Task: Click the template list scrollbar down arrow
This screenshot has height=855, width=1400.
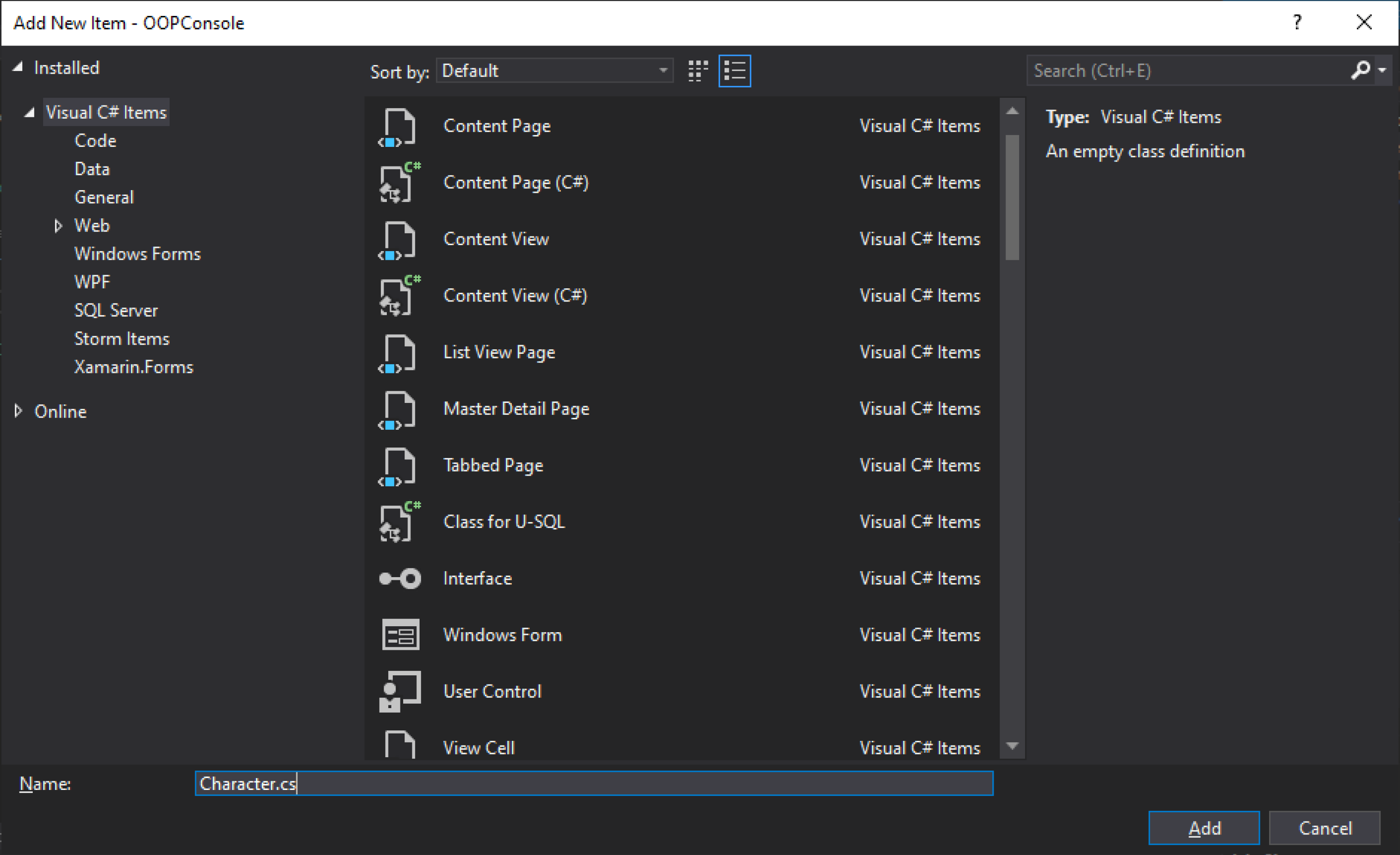Action: [x=1012, y=746]
